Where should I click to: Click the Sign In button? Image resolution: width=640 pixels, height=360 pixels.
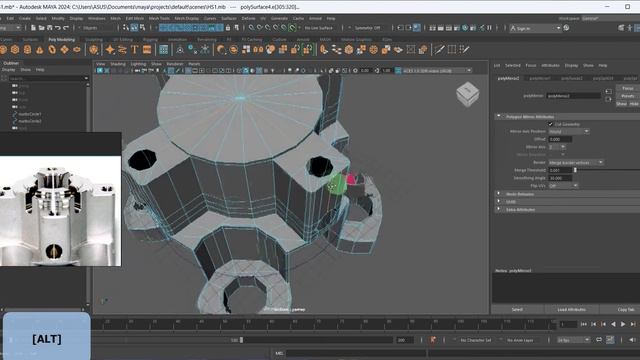point(535,28)
